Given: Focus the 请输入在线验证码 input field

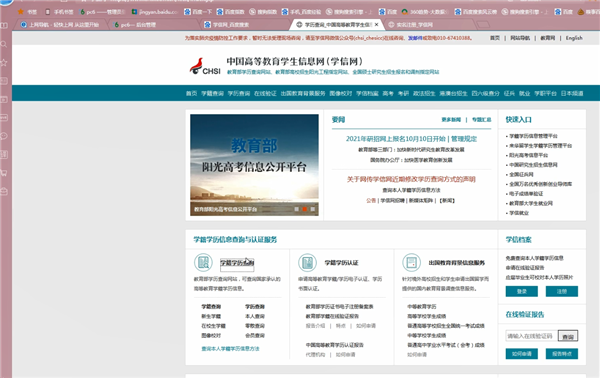Looking at the screenshot, I should click(532, 336).
